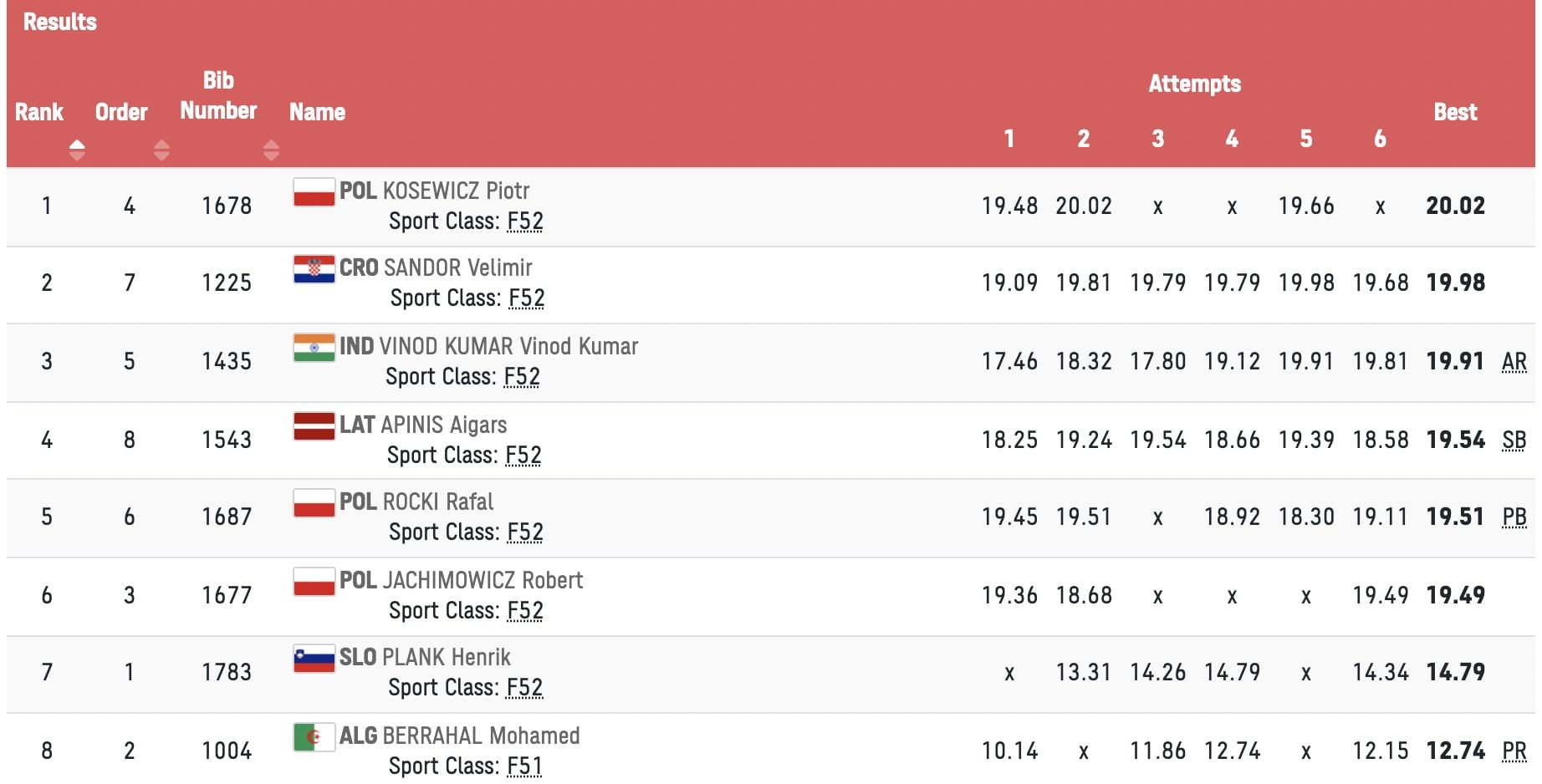The height and width of the screenshot is (784, 1542).
Task: Click Poland flag beside ROCKI Rafal
Action: coord(314,503)
